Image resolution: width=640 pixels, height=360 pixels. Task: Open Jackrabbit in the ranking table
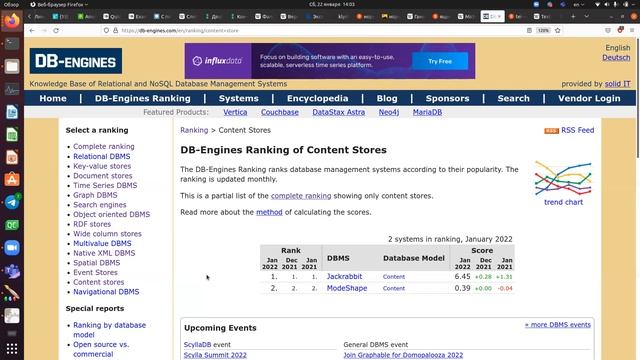coord(344,276)
